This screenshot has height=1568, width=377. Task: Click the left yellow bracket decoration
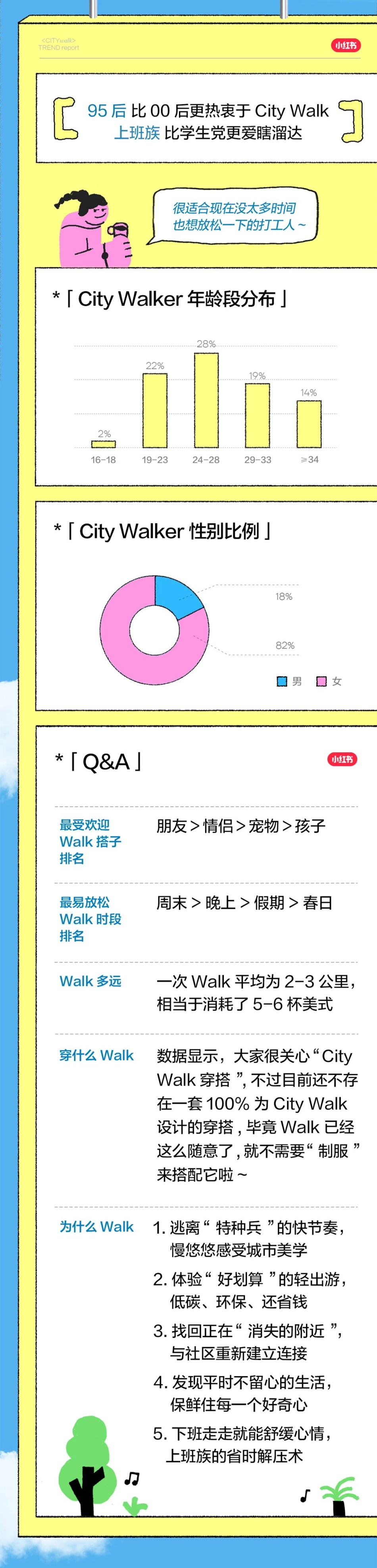[x=64, y=118]
